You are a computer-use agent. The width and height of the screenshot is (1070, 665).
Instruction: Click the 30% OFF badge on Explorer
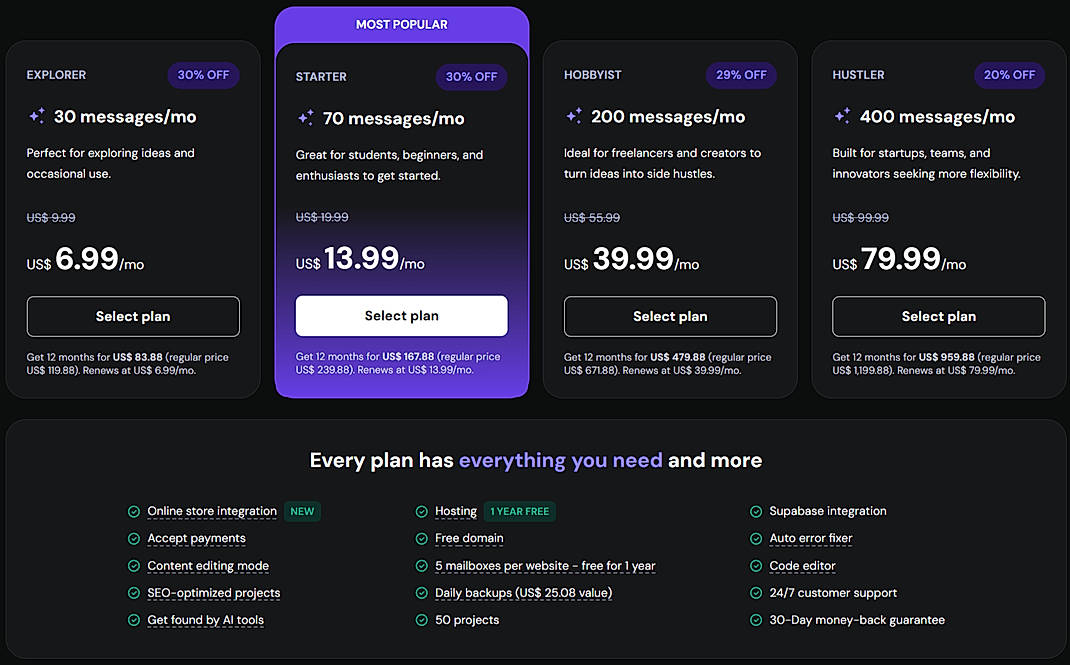click(x=203, y=75)
